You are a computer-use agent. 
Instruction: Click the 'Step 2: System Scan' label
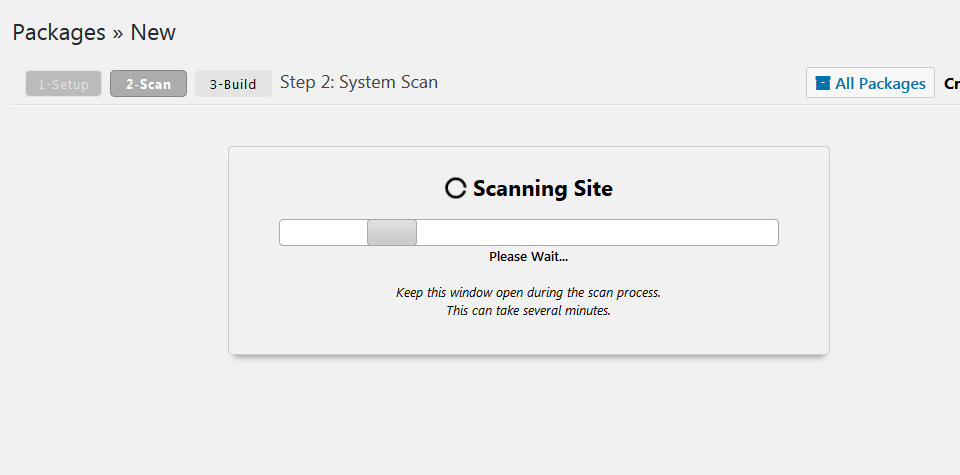[x=359, y=82]
